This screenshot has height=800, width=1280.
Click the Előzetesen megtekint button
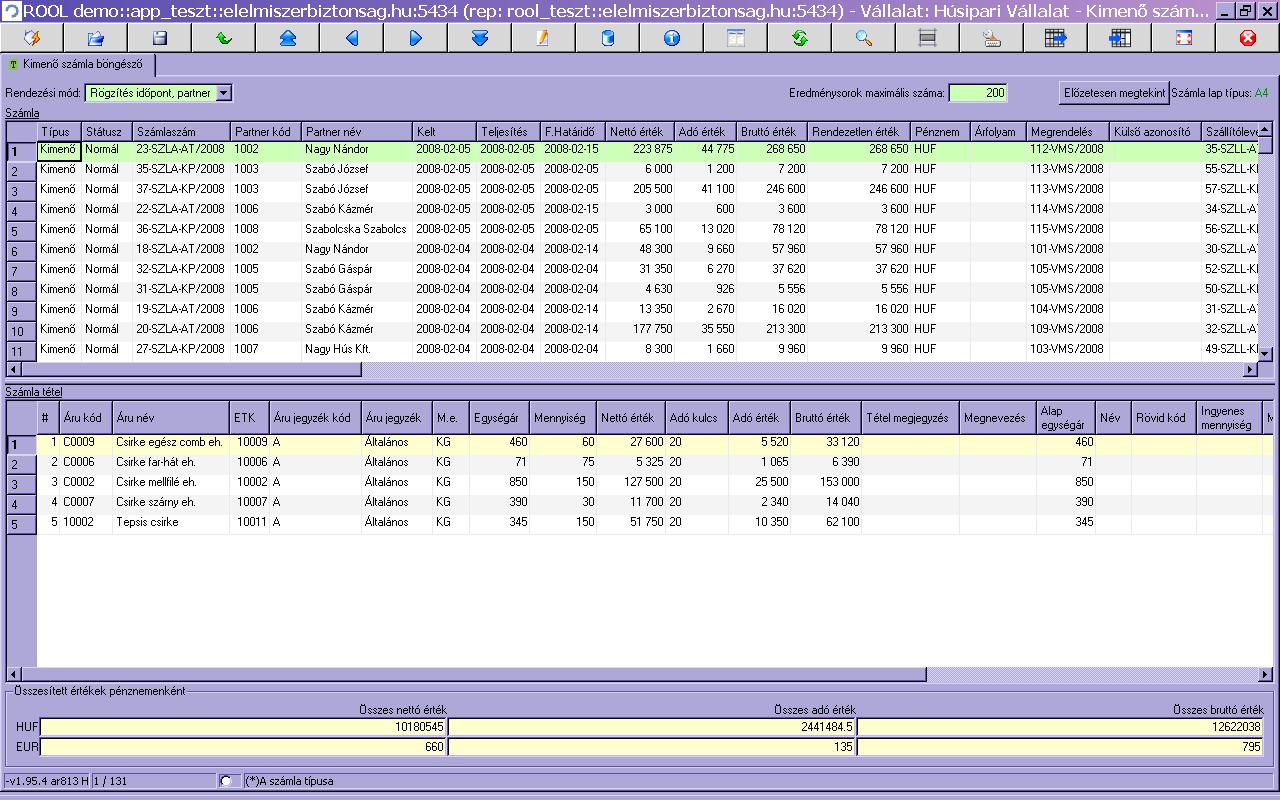[x=1114, y=93]
